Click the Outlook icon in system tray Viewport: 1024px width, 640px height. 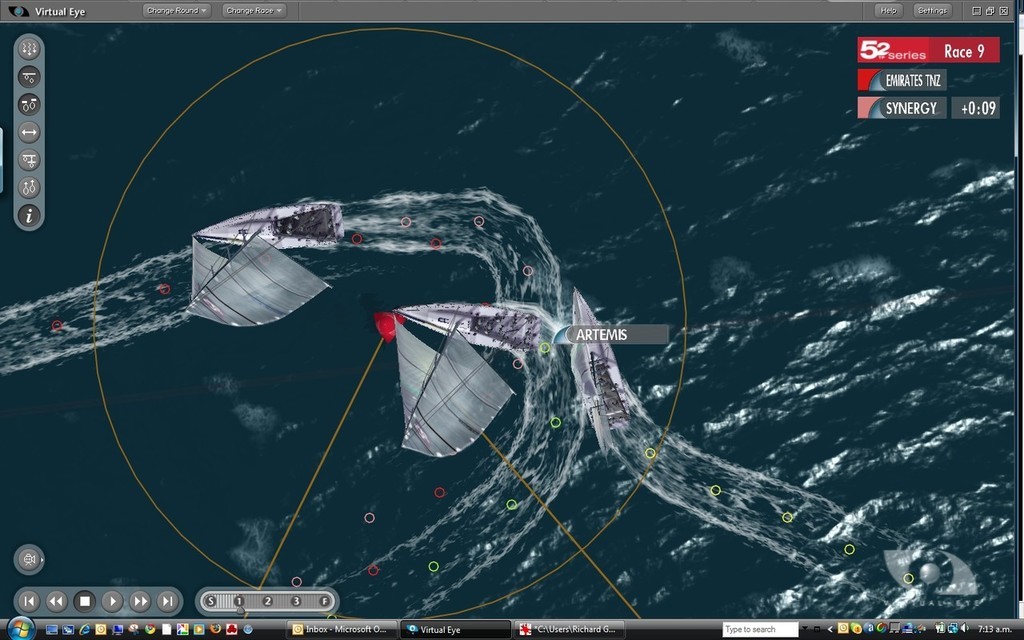pyautogui.click(x=843, y=629)
